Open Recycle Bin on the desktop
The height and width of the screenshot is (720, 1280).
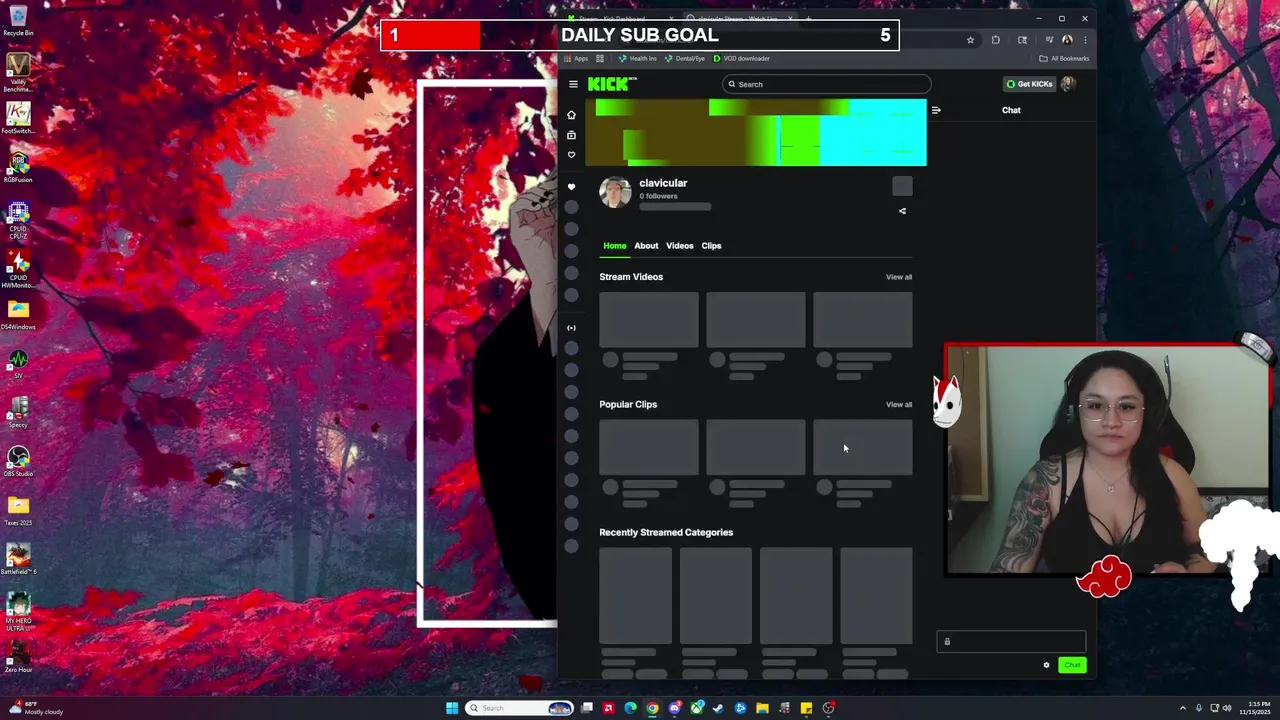pyautogui.click(x=18, y=20)
